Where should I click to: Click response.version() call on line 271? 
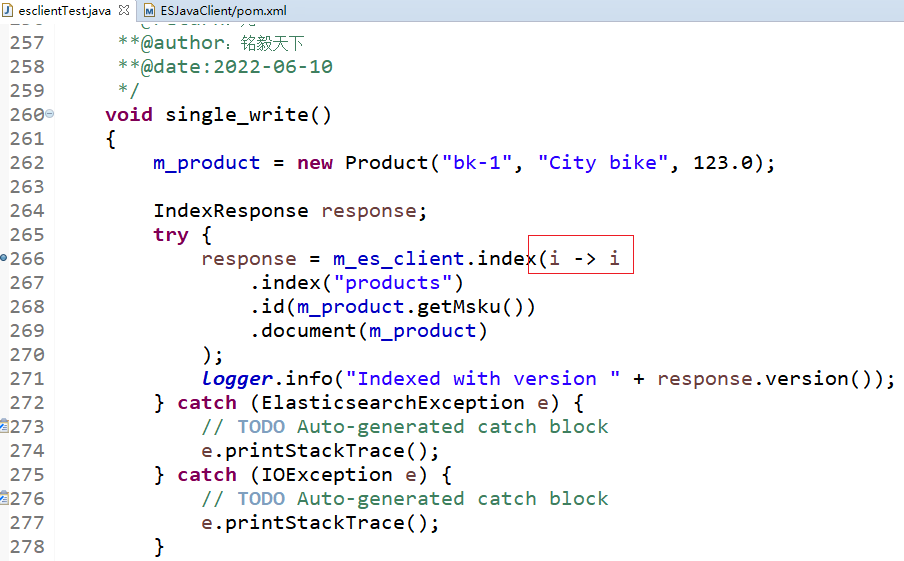770,379
